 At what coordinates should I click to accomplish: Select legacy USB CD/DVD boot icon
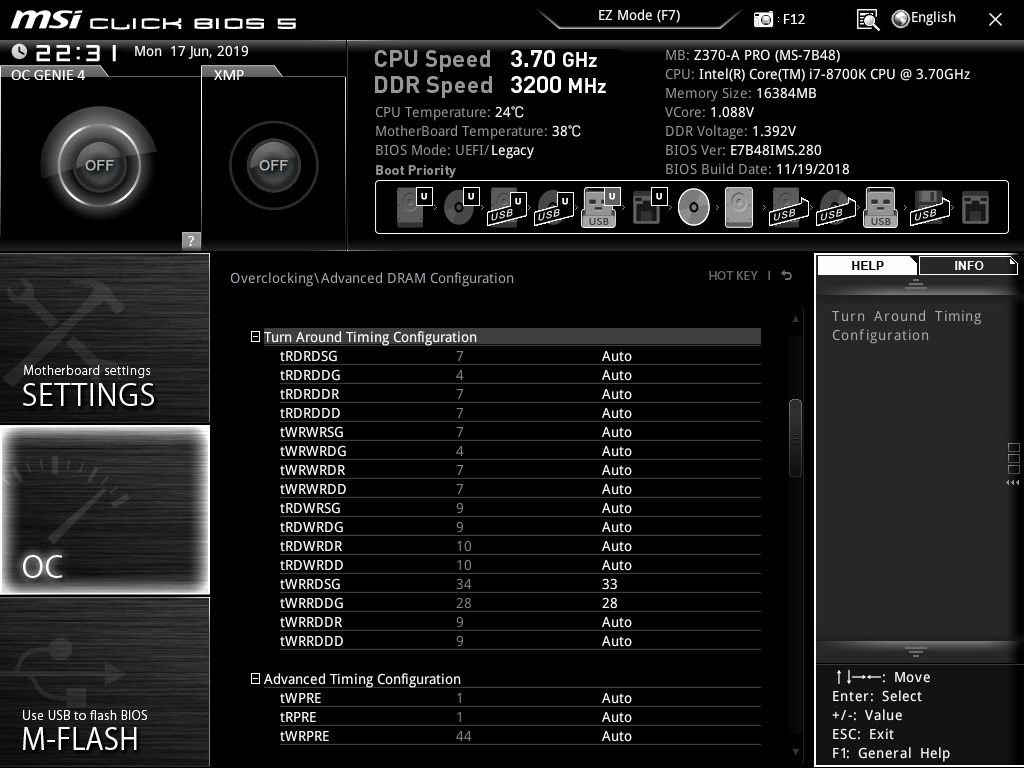point(835,207)
